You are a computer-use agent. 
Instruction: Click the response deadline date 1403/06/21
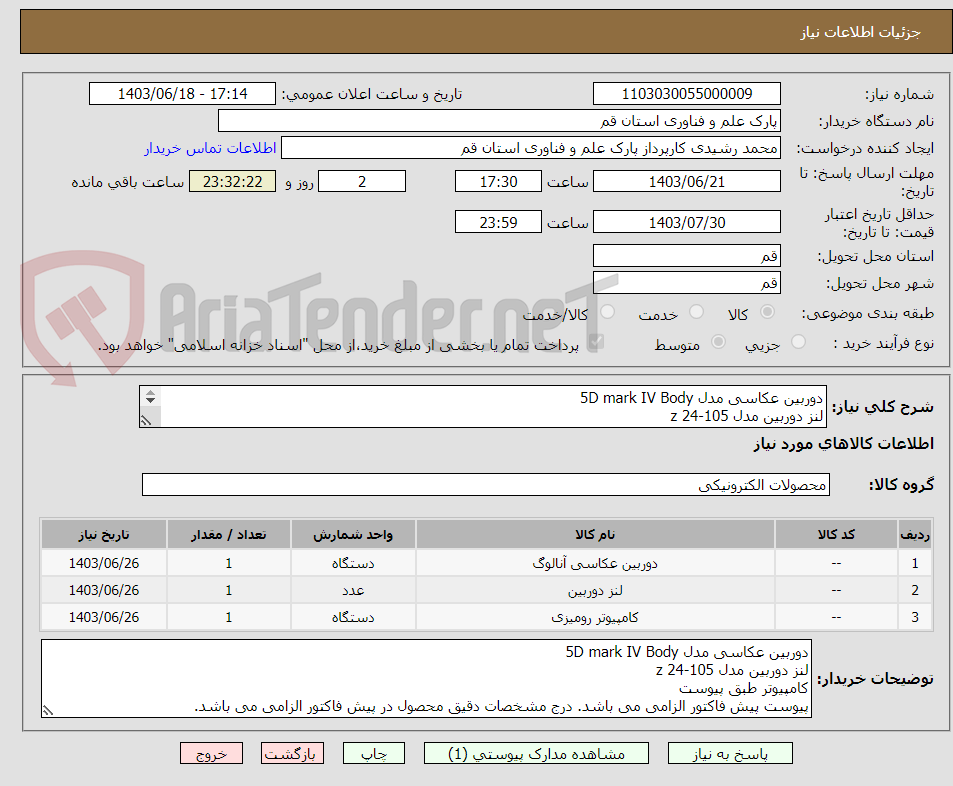tap(687, 181)
